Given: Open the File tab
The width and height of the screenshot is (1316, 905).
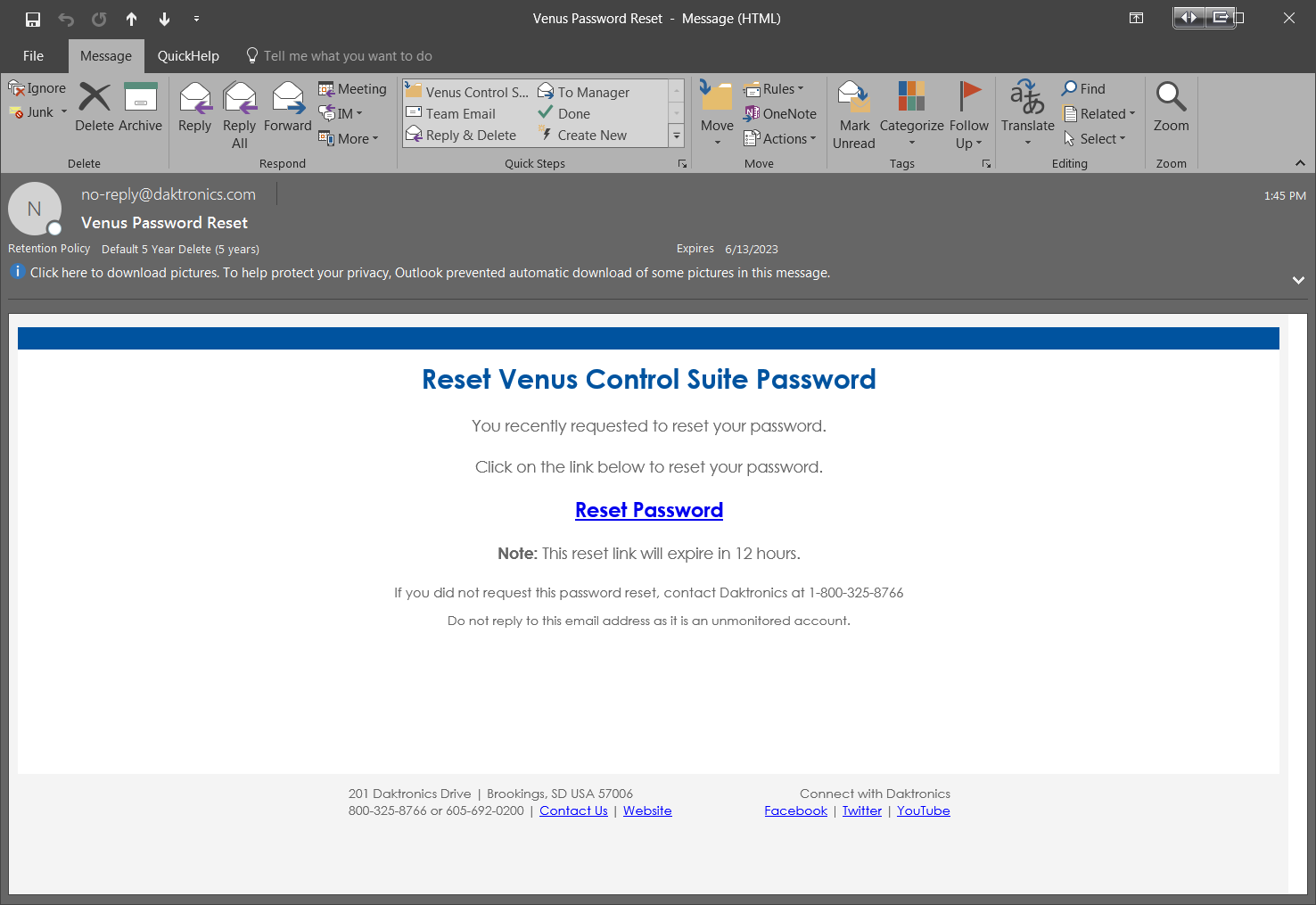Looking at the screenshot, I should 33,56.
